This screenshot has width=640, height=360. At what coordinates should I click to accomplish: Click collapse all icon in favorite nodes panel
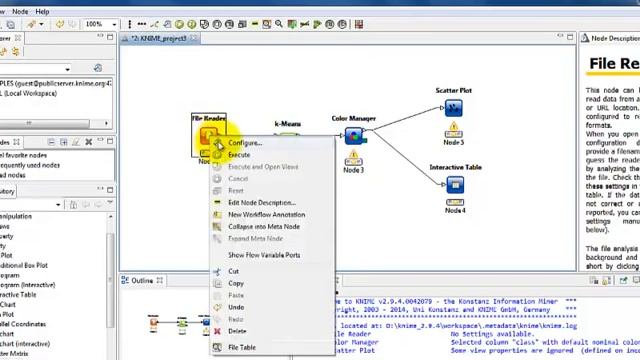51,142
